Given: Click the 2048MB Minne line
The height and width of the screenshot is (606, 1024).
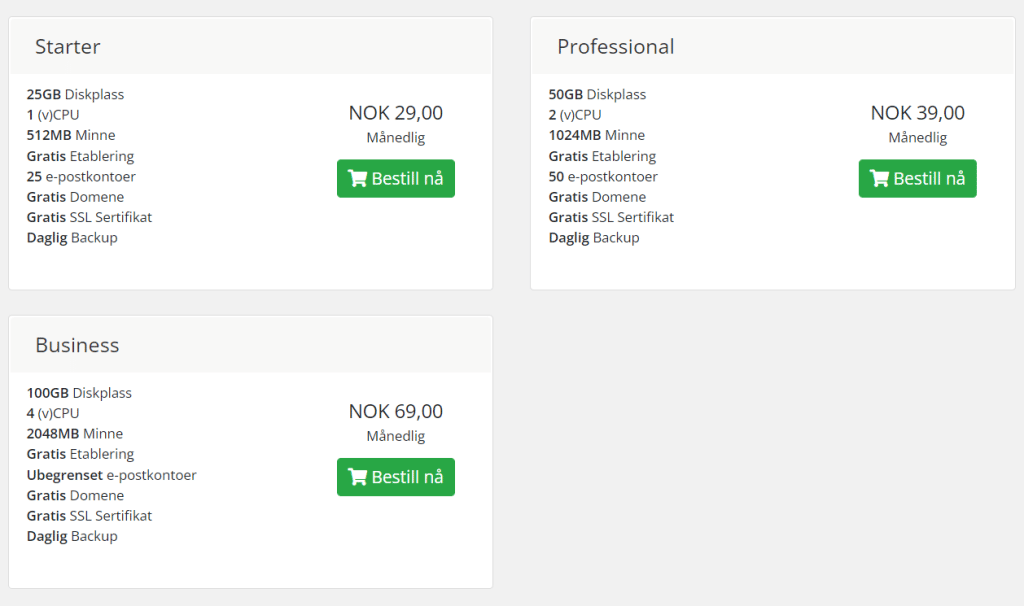Looking at the screenshot, I should 75,435.
